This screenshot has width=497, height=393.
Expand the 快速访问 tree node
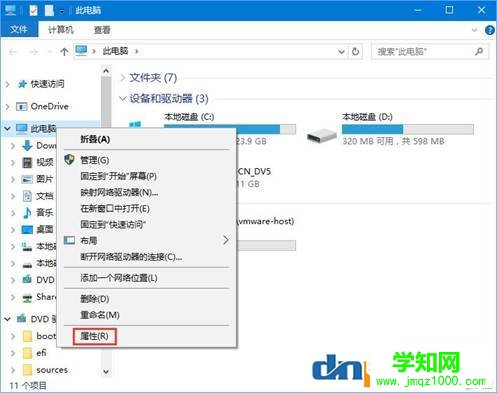point(8,84)
